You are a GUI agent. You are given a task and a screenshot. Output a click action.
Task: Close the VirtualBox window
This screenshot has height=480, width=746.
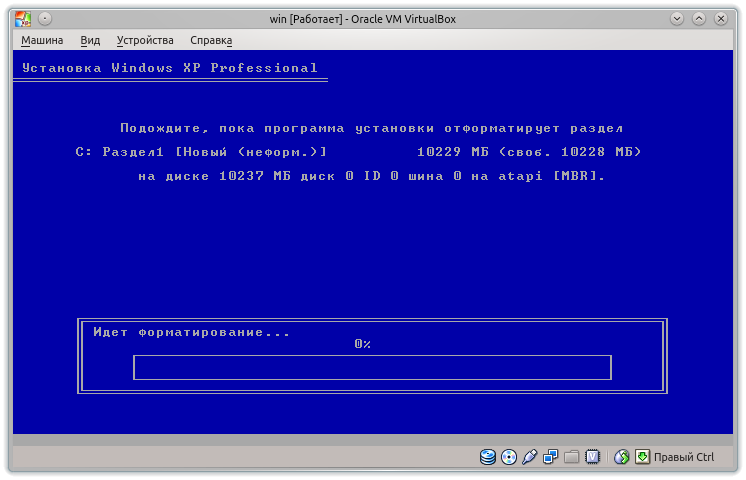721,19
